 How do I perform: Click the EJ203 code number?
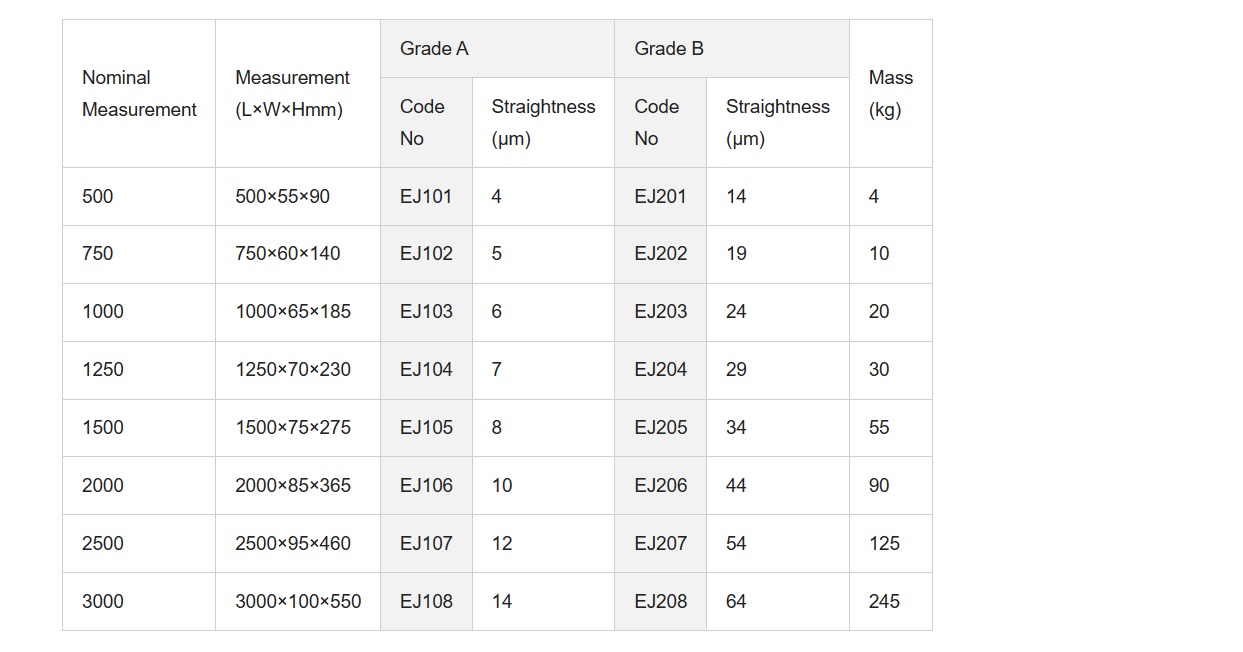pyautogui.click(x=661, y=312)
